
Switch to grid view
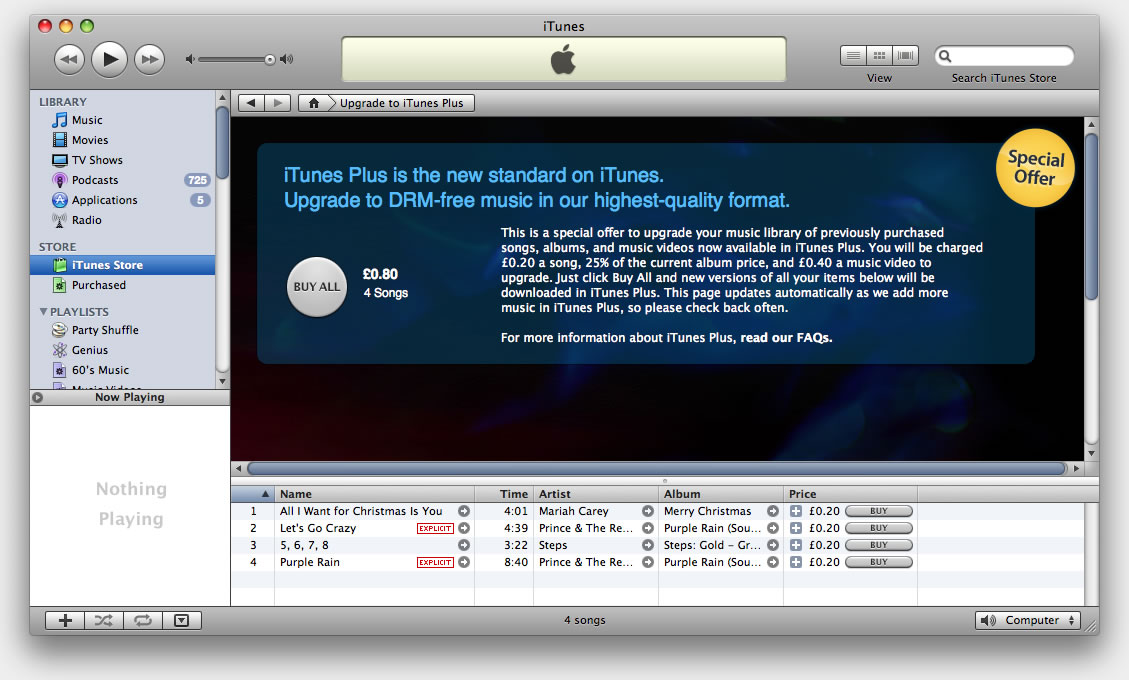pyautogui.click(x=879, y=55)
